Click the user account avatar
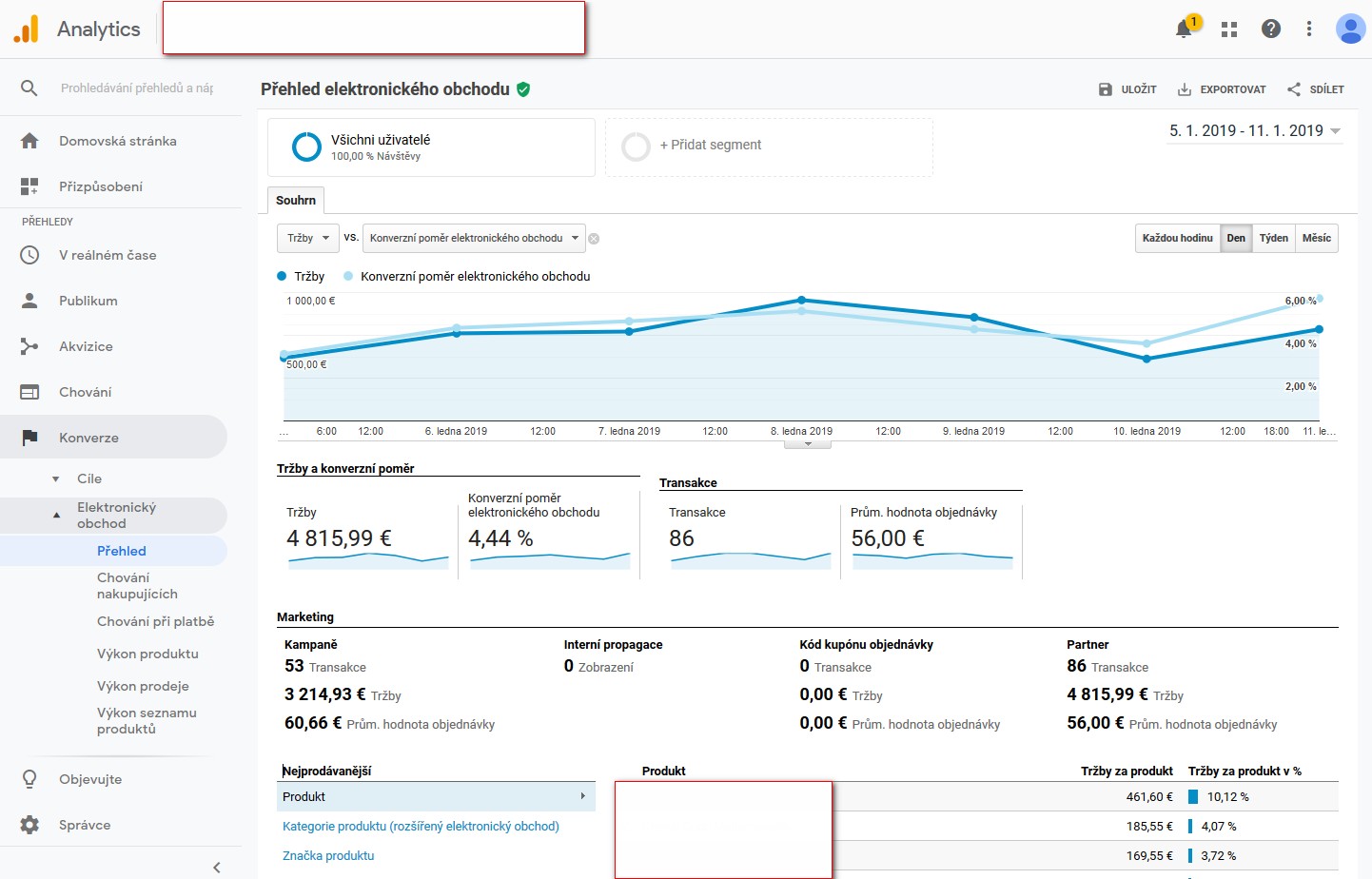The image size is (1372, 879). pos(1349,29)
